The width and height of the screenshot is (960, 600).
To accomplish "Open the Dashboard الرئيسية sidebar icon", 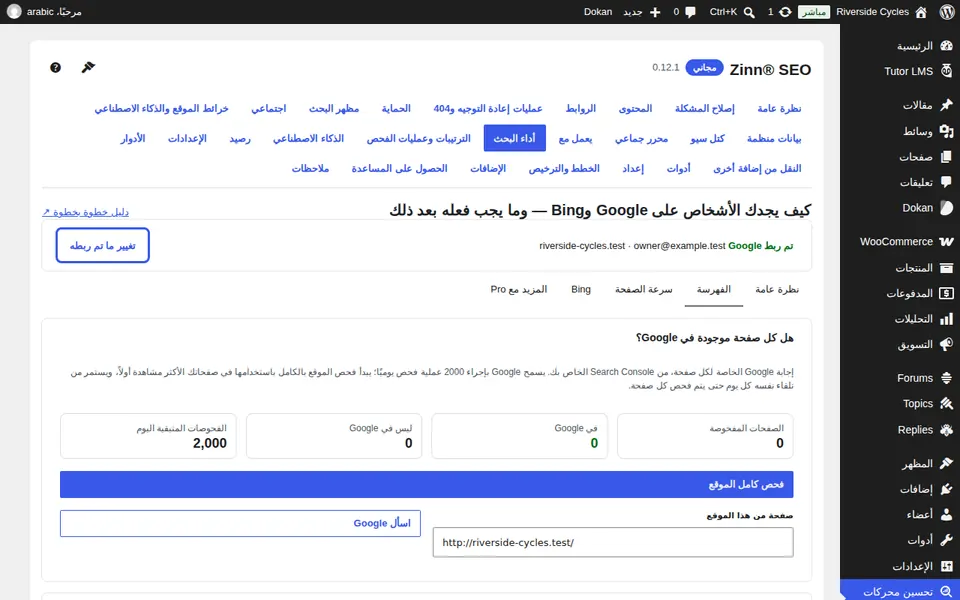I will tap(946, 46).
